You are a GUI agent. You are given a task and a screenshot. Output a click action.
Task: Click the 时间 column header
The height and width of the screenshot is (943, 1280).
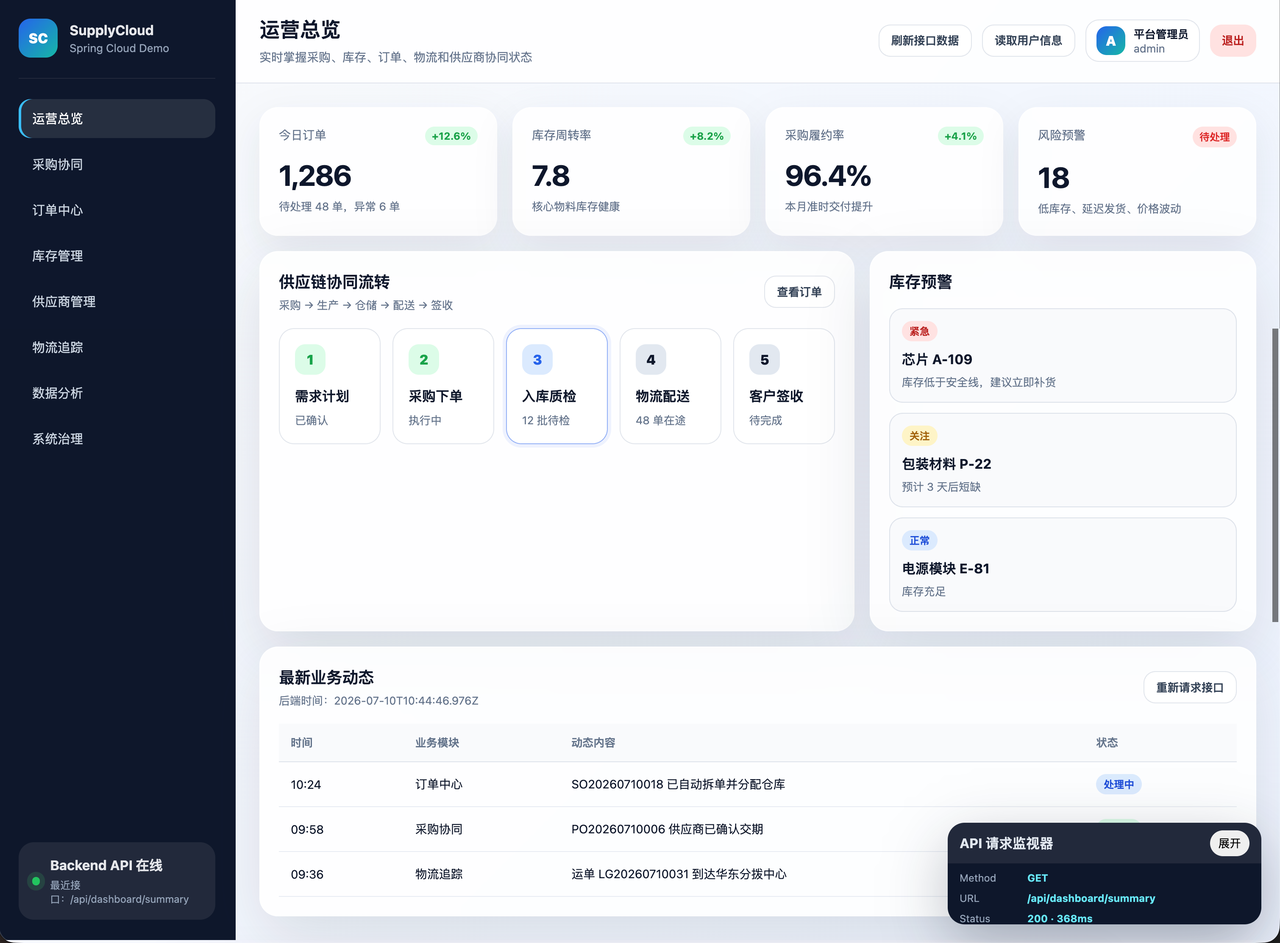click(x=302, y=743)
